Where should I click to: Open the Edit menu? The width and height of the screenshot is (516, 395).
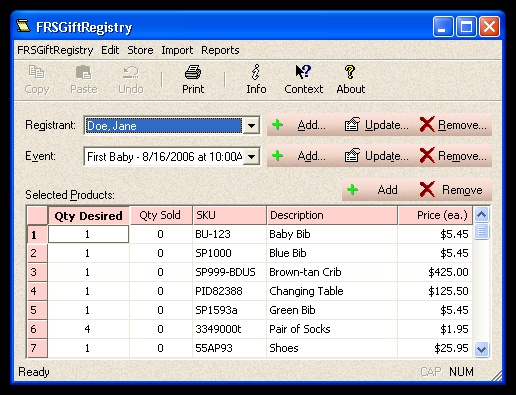pyautogui.click(x=110, y=50)
